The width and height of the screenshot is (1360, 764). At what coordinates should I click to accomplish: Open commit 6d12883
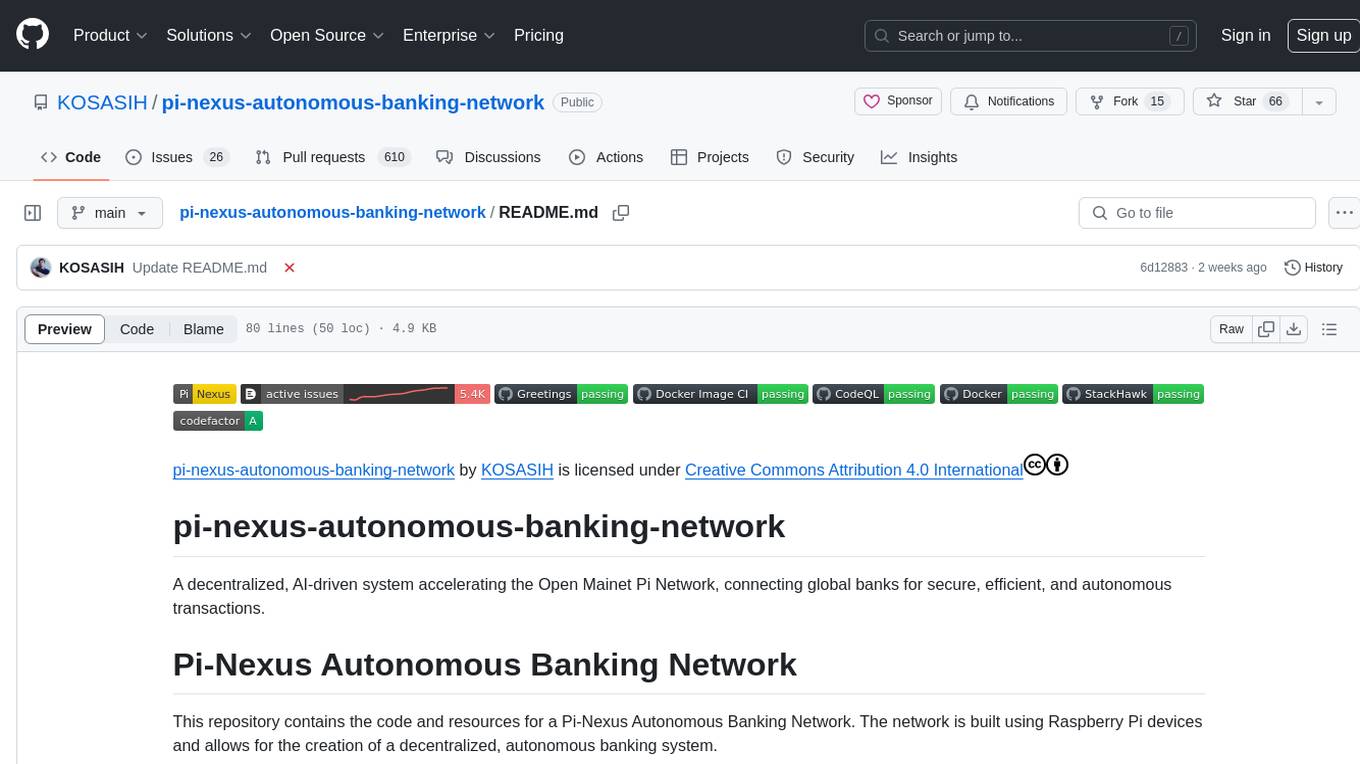[x=1163, y=267]
